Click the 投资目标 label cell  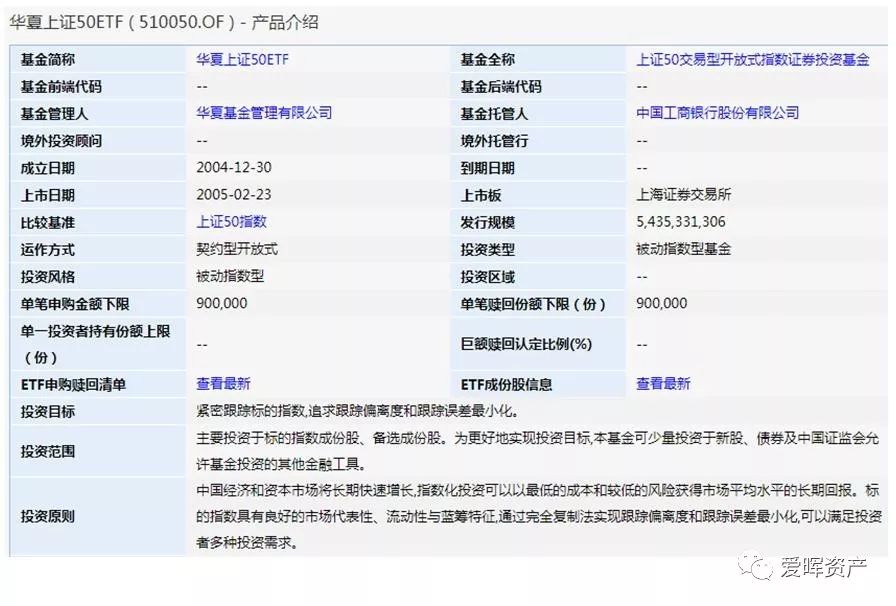(98, 411)
